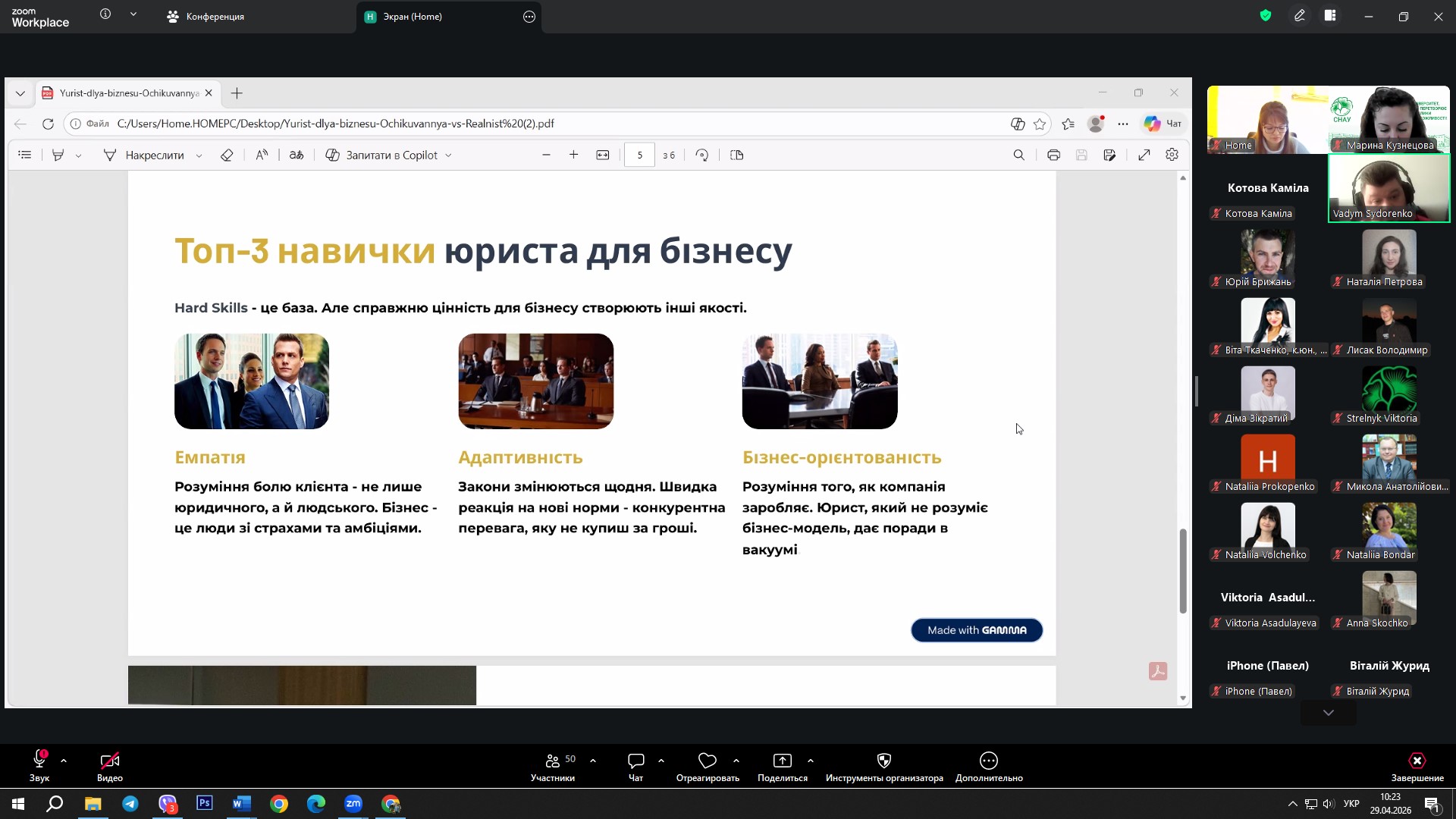Viewport: 1456px width, 819px height.
Task: Click the print PDF icon
Action: point(1053,155)
